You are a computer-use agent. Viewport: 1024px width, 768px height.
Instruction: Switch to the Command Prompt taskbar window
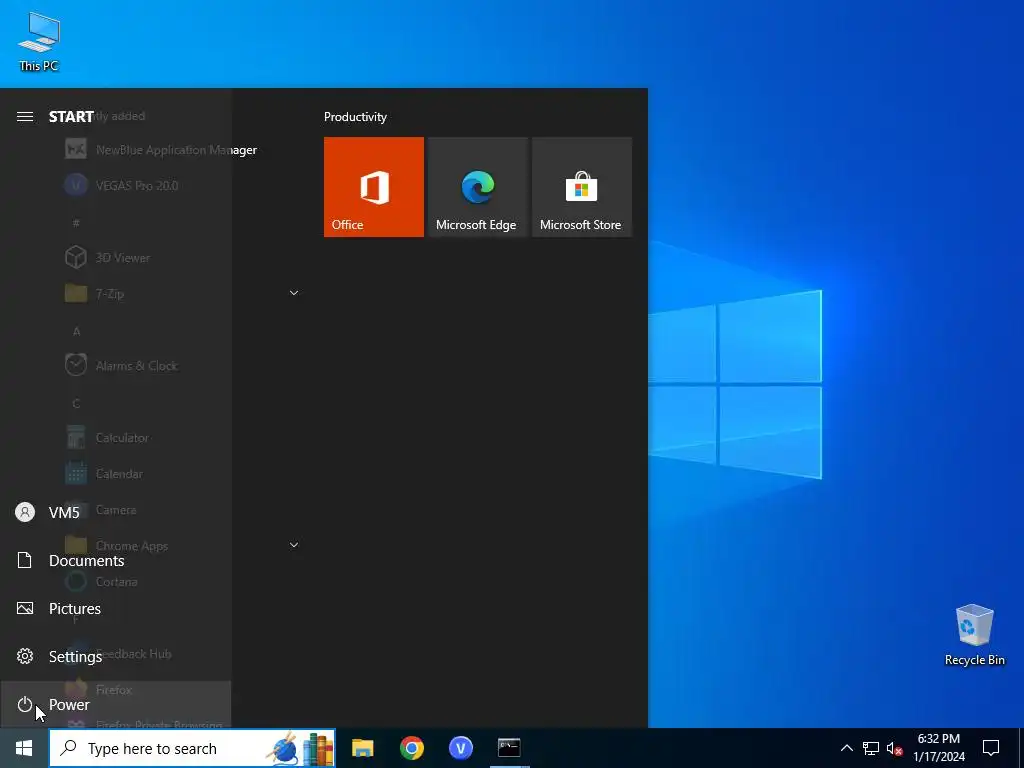point(509,748)
